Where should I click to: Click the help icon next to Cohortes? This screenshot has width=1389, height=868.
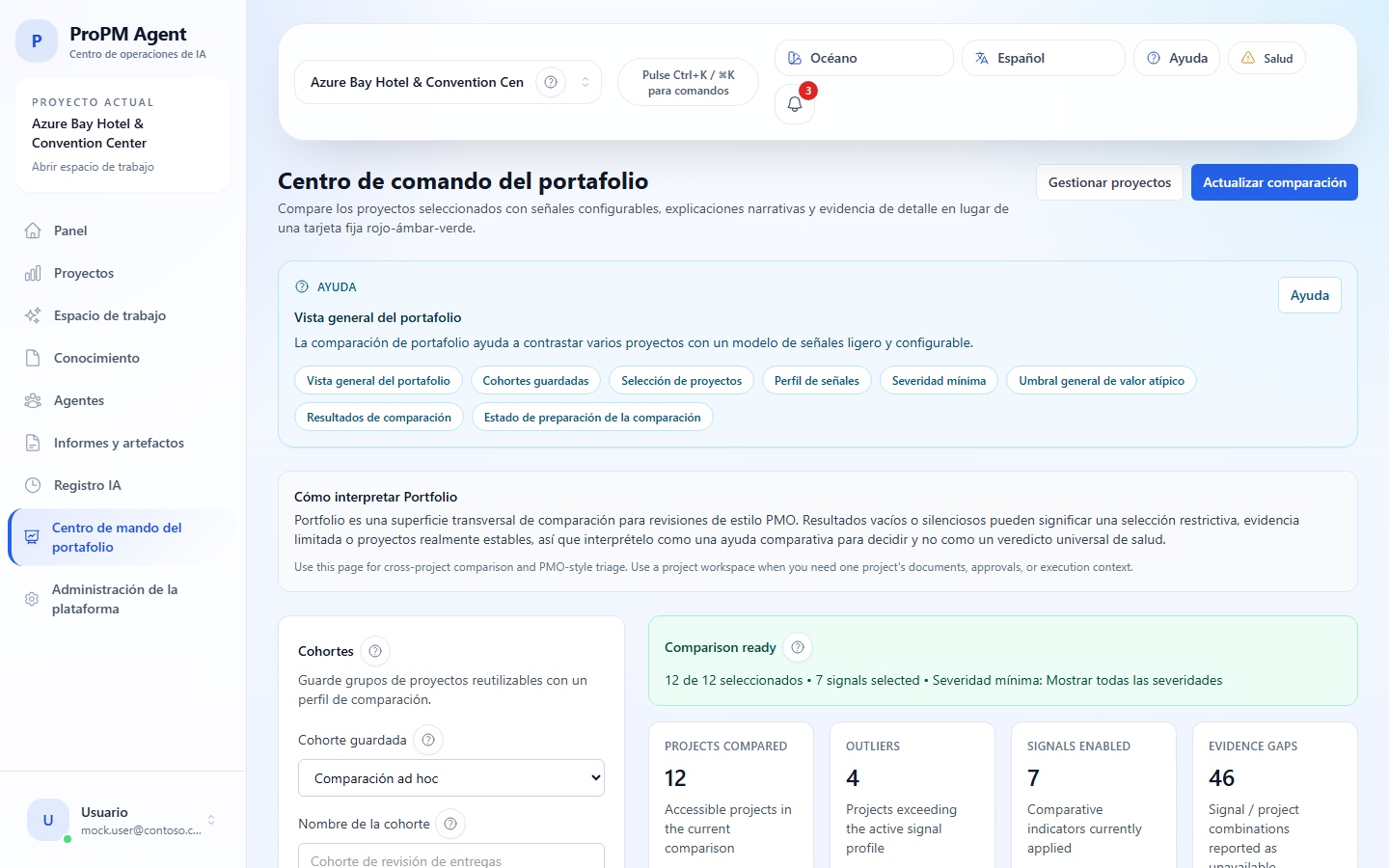pos(375,651)
